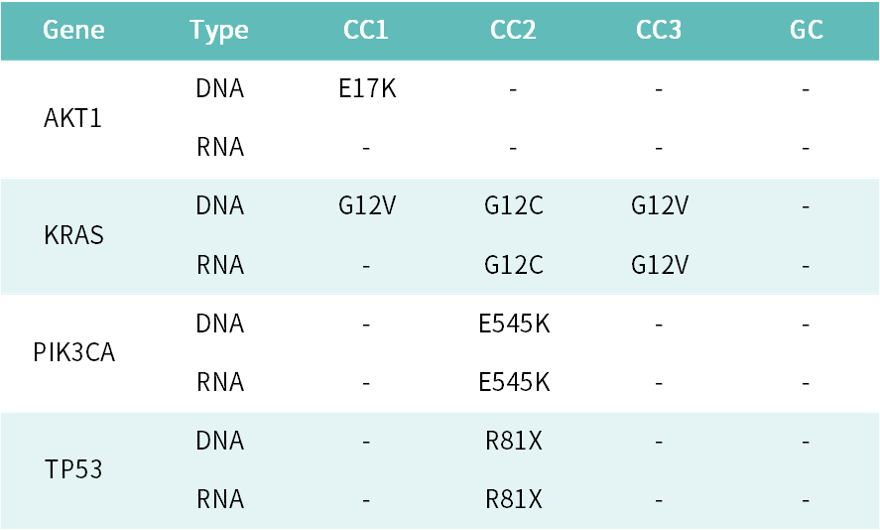This screenshot has height=530, width=880.
Task: Click KRAS DNA G12C under CC2
Action: (x=513, y=207)
